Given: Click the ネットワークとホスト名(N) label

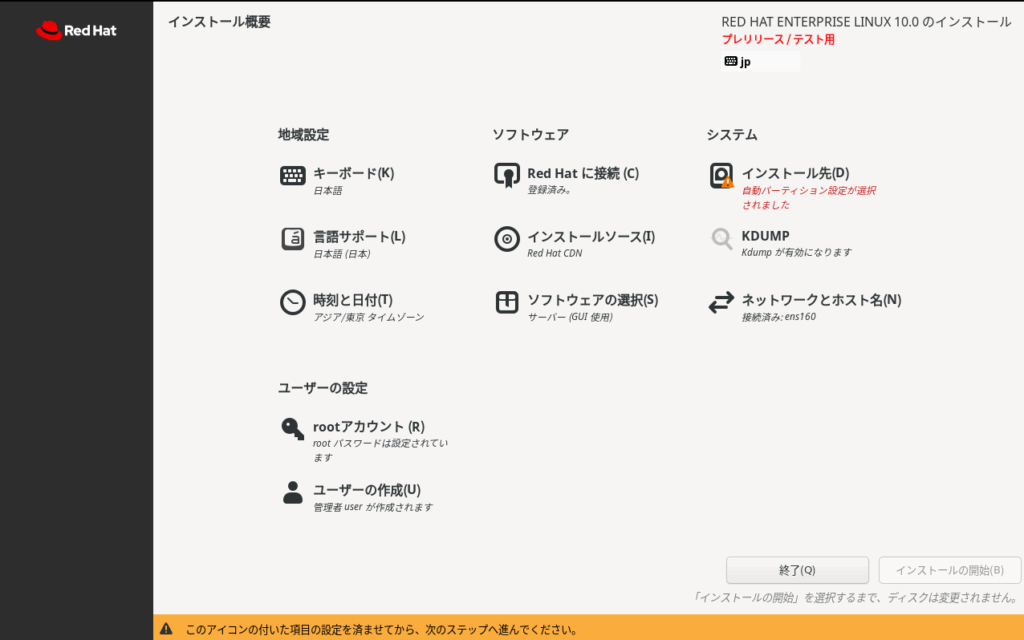Looking at the screenshot, I should click(x=821, y=300).
